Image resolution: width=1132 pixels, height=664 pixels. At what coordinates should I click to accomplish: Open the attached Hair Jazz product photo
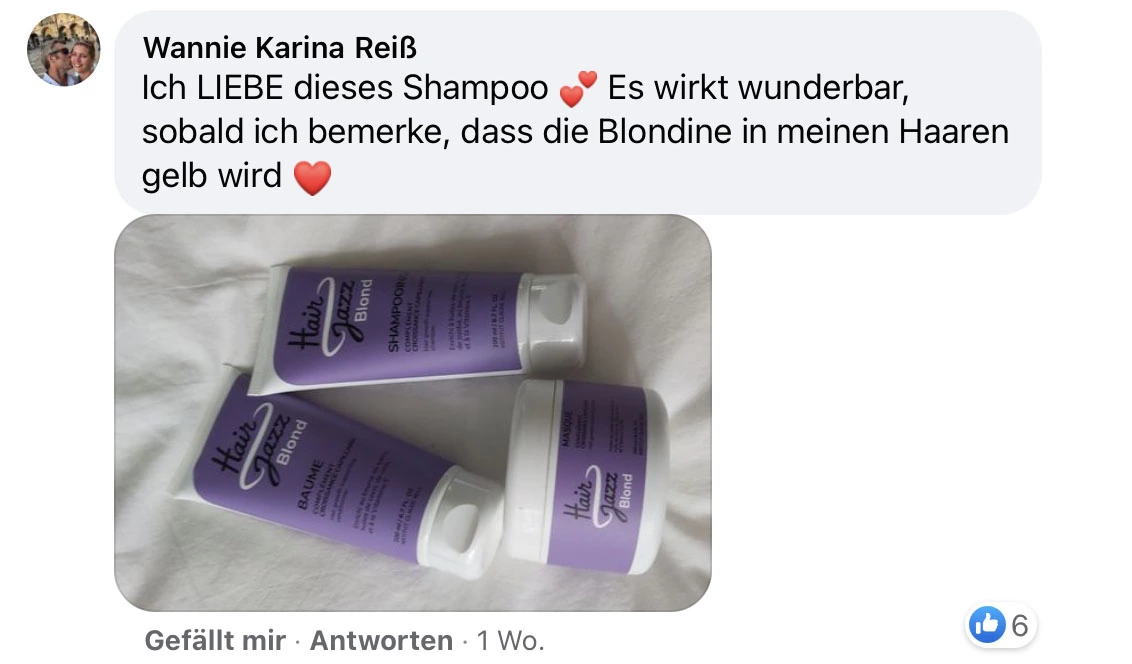pos(413,413)
